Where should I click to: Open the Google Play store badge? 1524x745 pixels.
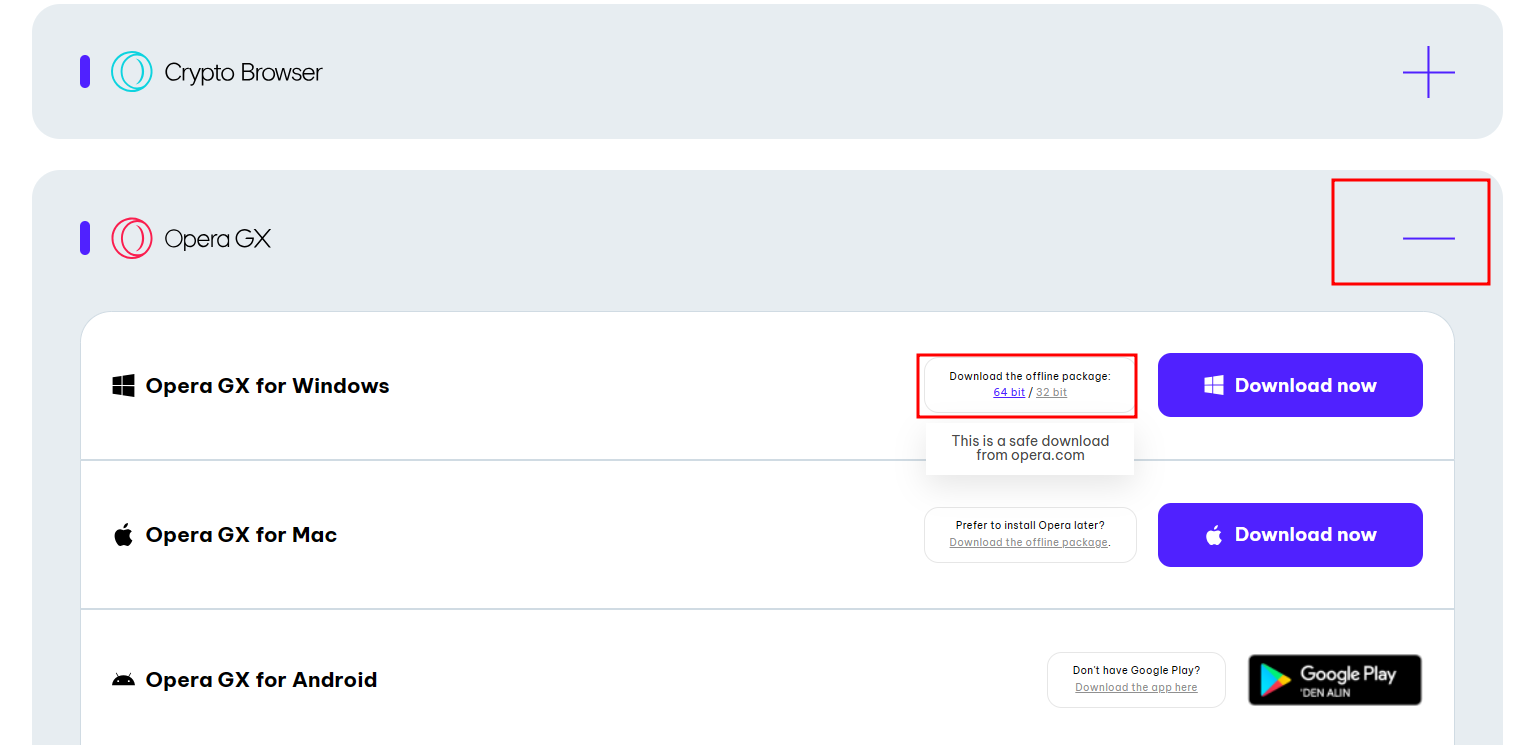[1335, 680]
